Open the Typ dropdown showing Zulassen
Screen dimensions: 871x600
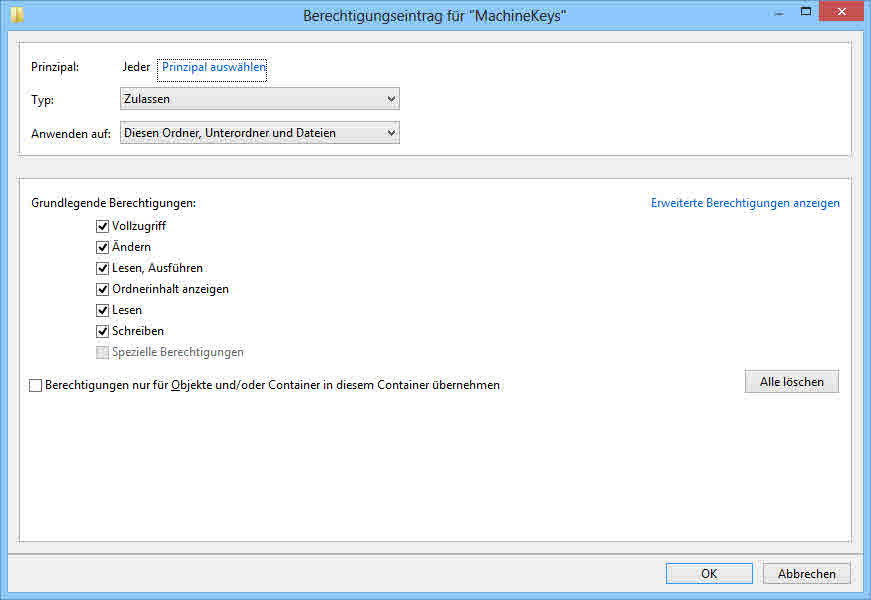click(x=259, y=99)
